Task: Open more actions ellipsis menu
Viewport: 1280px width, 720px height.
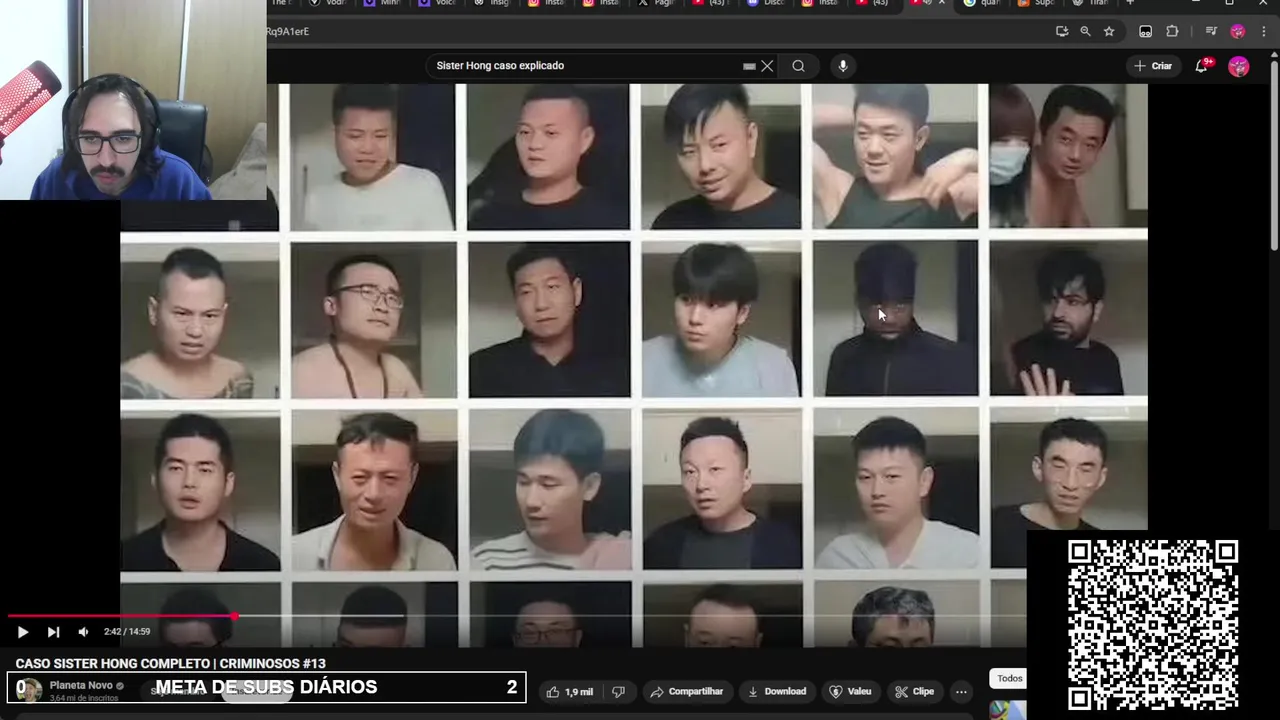Action: pyautogui.click(x=961, y=691)
